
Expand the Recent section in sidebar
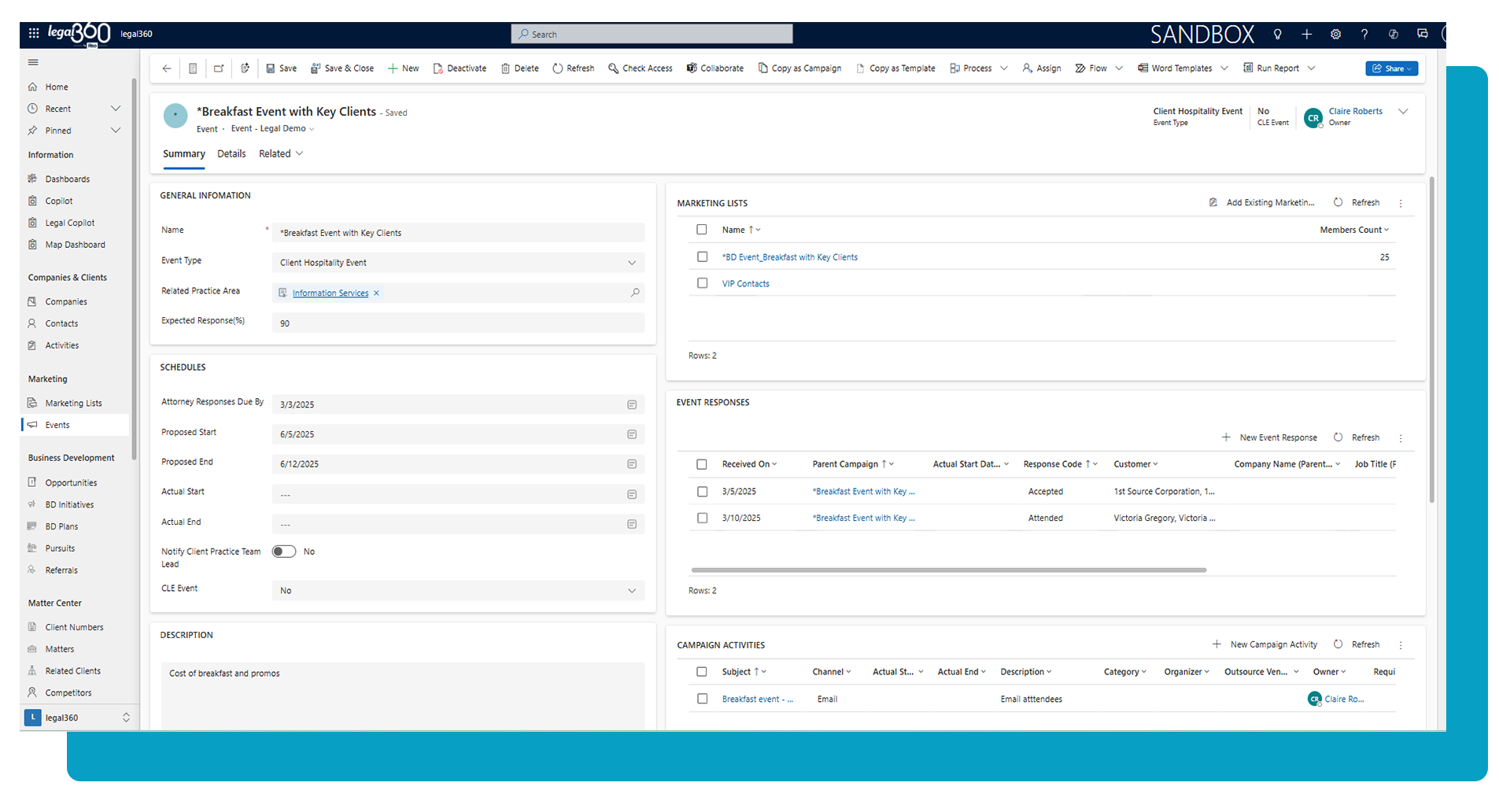coord(116,109)
